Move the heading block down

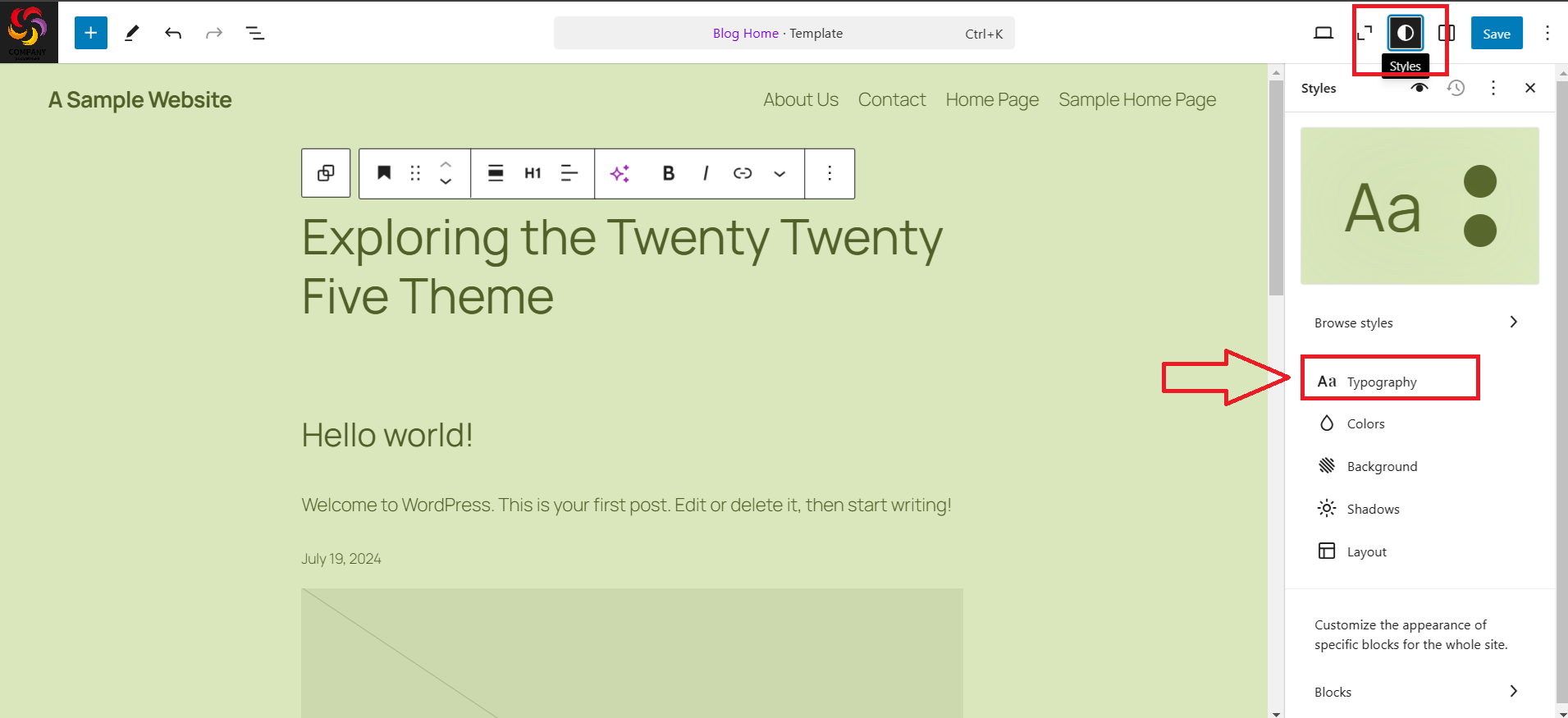tap(446, 182)
